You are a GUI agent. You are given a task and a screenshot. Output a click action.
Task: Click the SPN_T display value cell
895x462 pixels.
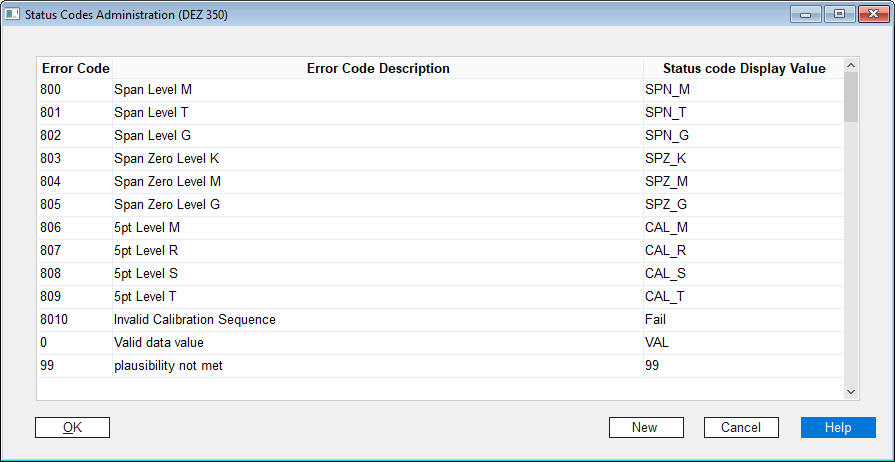[x=744, y=113]
